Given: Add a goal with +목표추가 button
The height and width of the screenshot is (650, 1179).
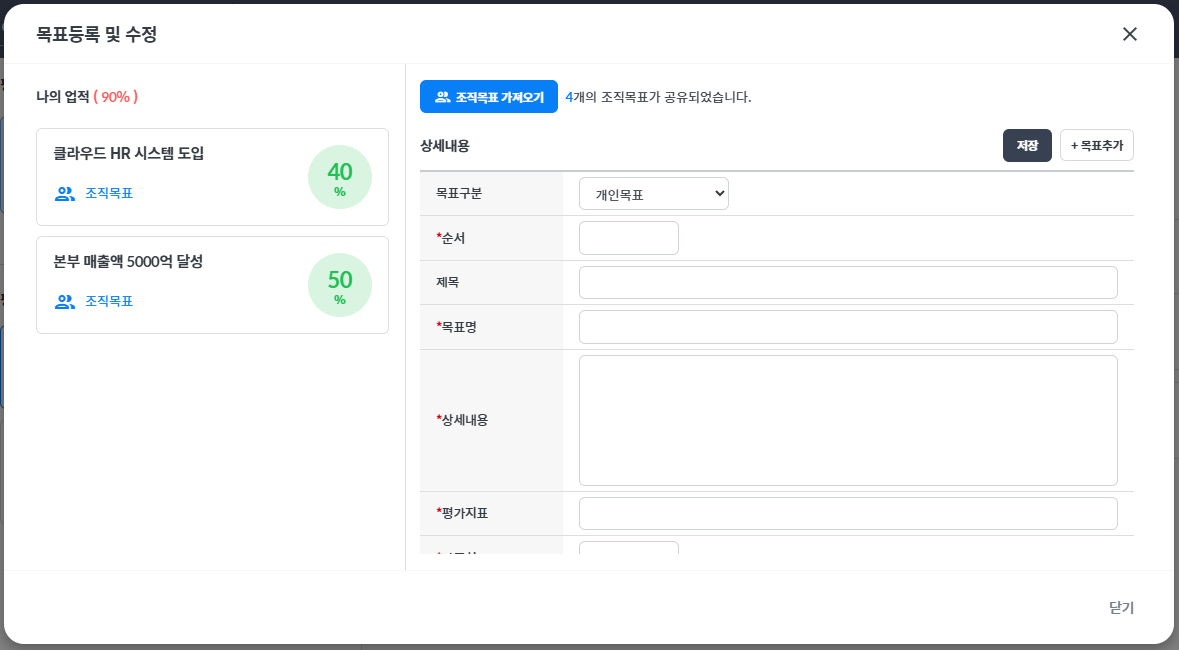Looking at the screenshot, I should pos(1096,145).
